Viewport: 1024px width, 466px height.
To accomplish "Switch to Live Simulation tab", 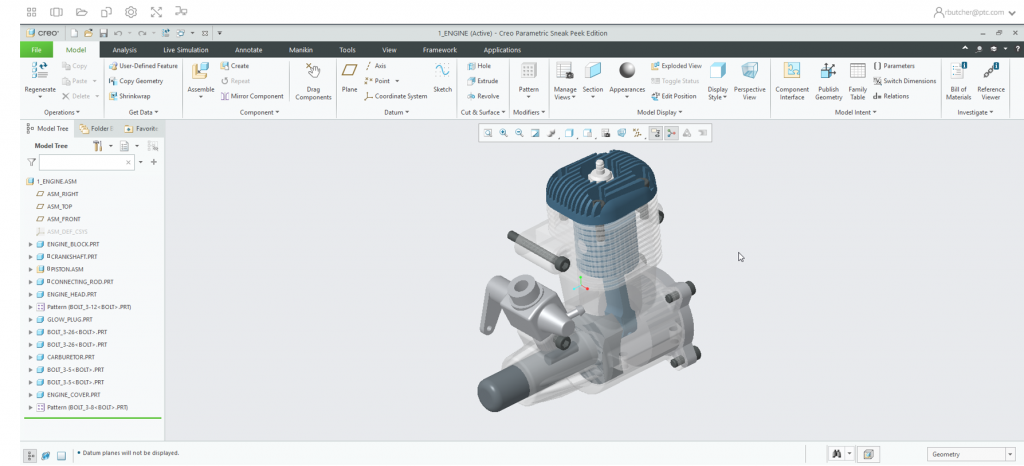I will (x=185, y=50).
